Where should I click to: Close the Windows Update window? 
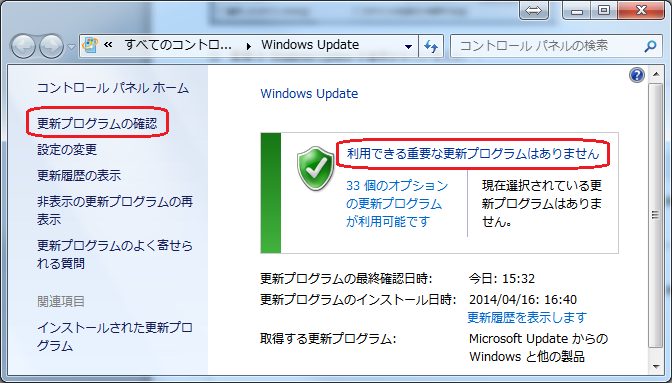click(641, 10)
